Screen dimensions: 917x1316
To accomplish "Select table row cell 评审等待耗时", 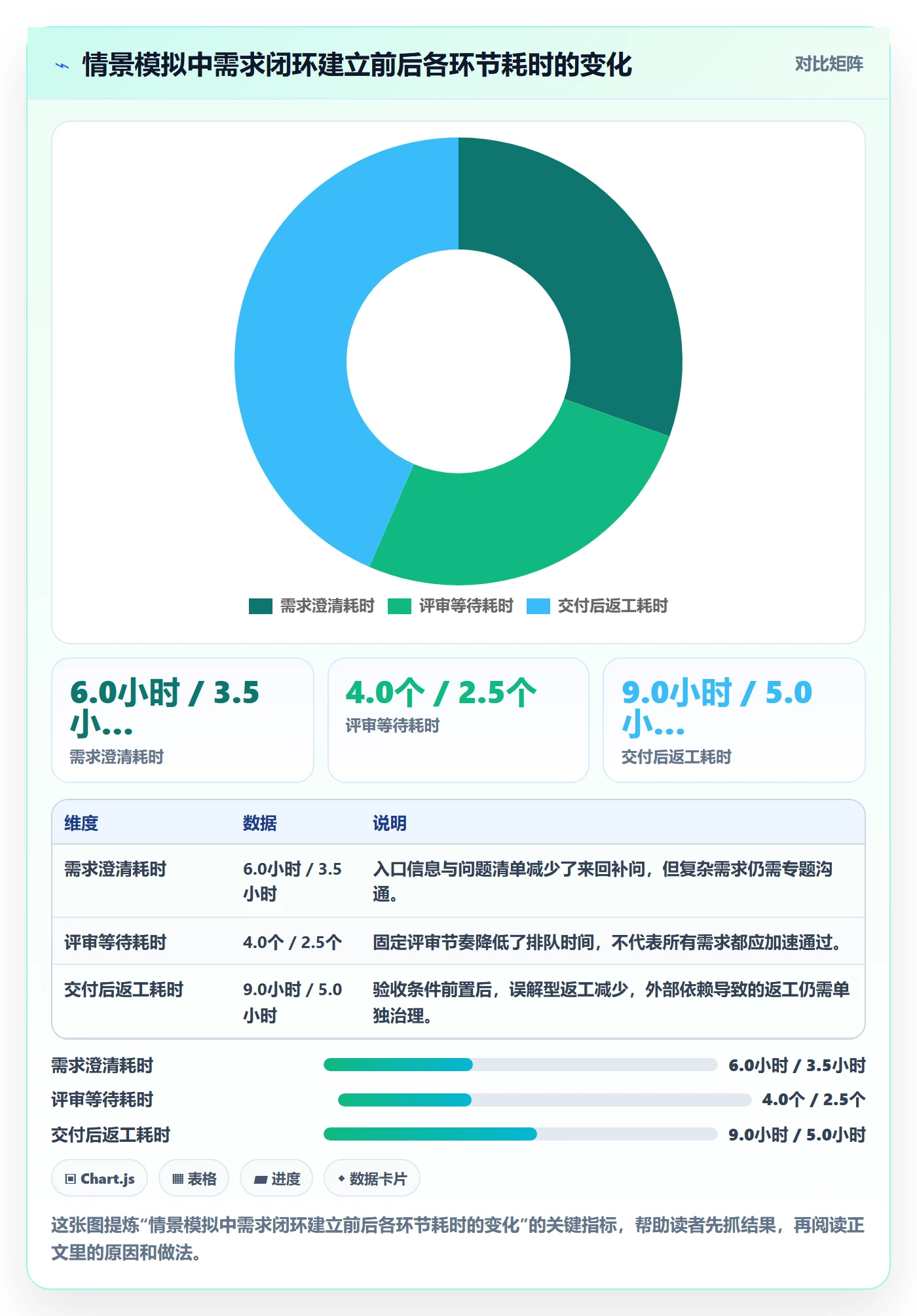I will 115,943.
